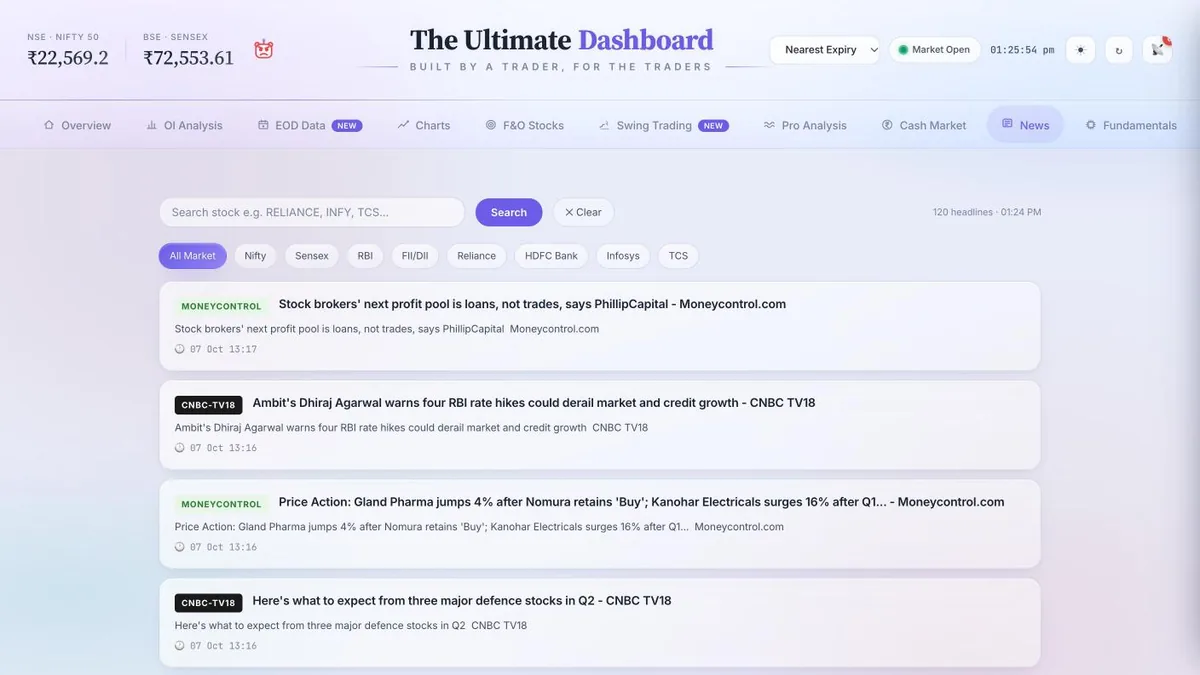The width and height of the screenshot is (1200, 675).
Task: Click the NEW badge beside Swing Trading
Action: coord(713,126)
